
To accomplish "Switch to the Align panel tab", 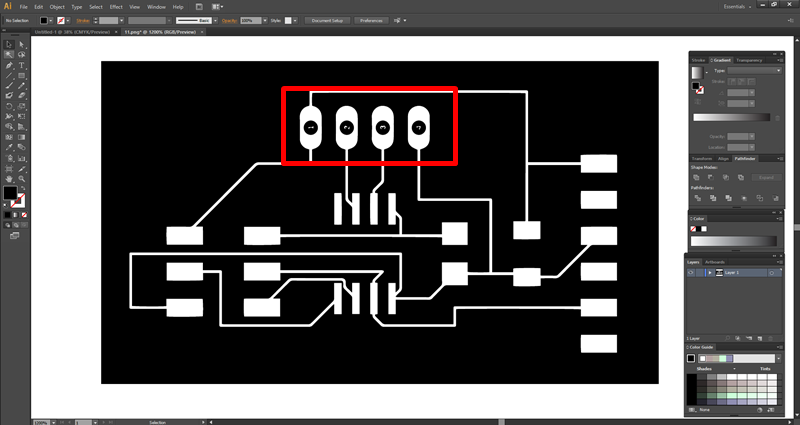I will coord(723,159).
